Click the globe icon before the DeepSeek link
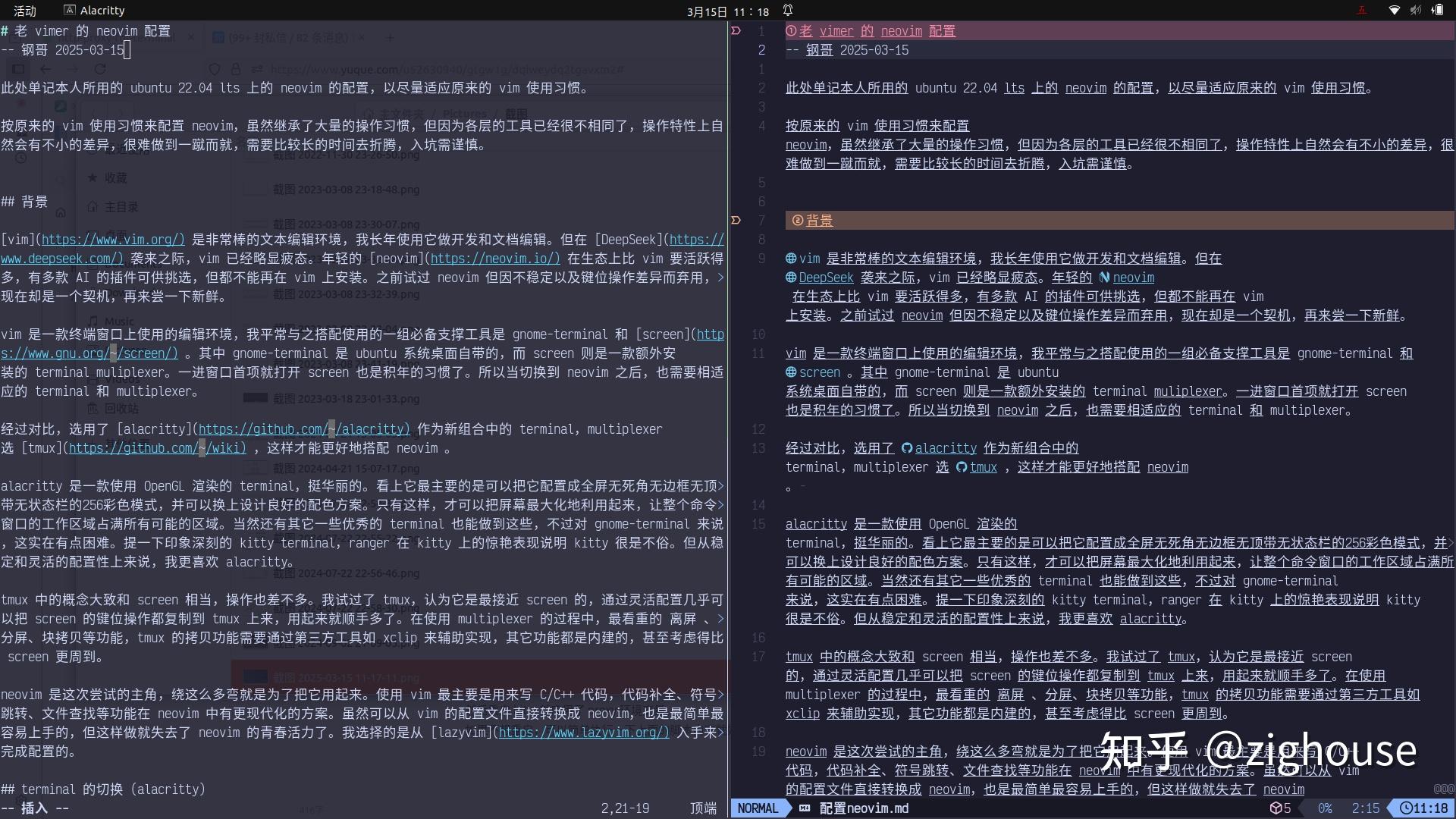 coord(790,278)
